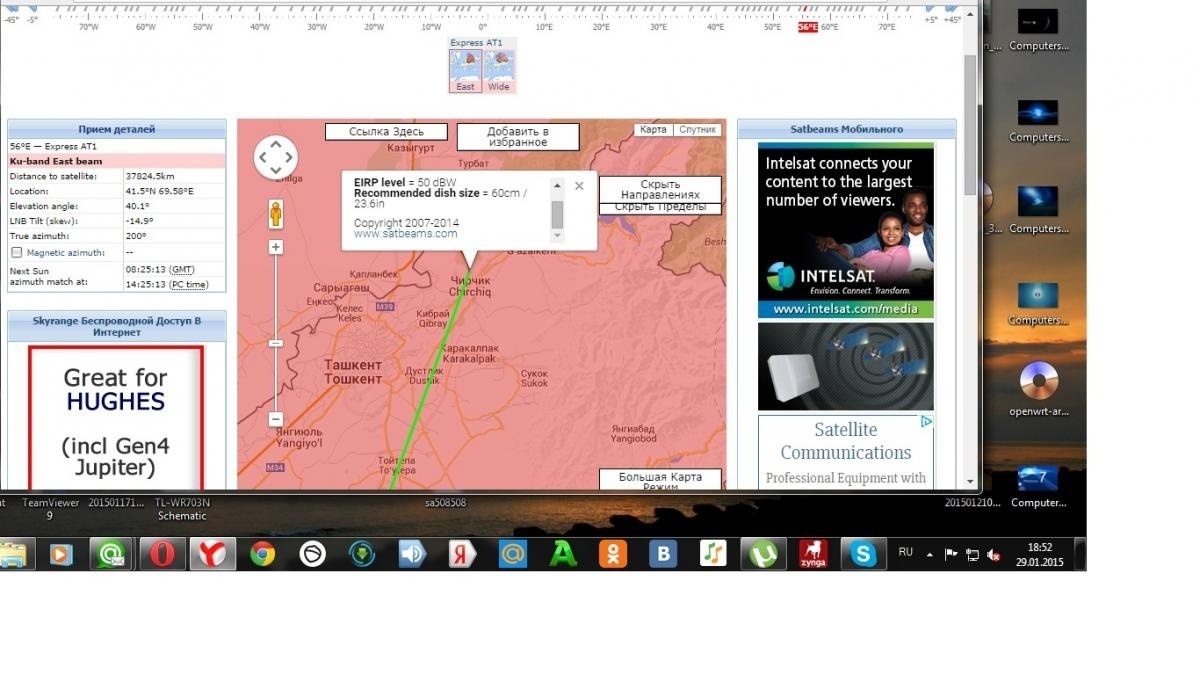The image size is (1200, 675).
Task: Open Mail.ru Agent icon in taskbar
Action: click(x=109, y=553)
